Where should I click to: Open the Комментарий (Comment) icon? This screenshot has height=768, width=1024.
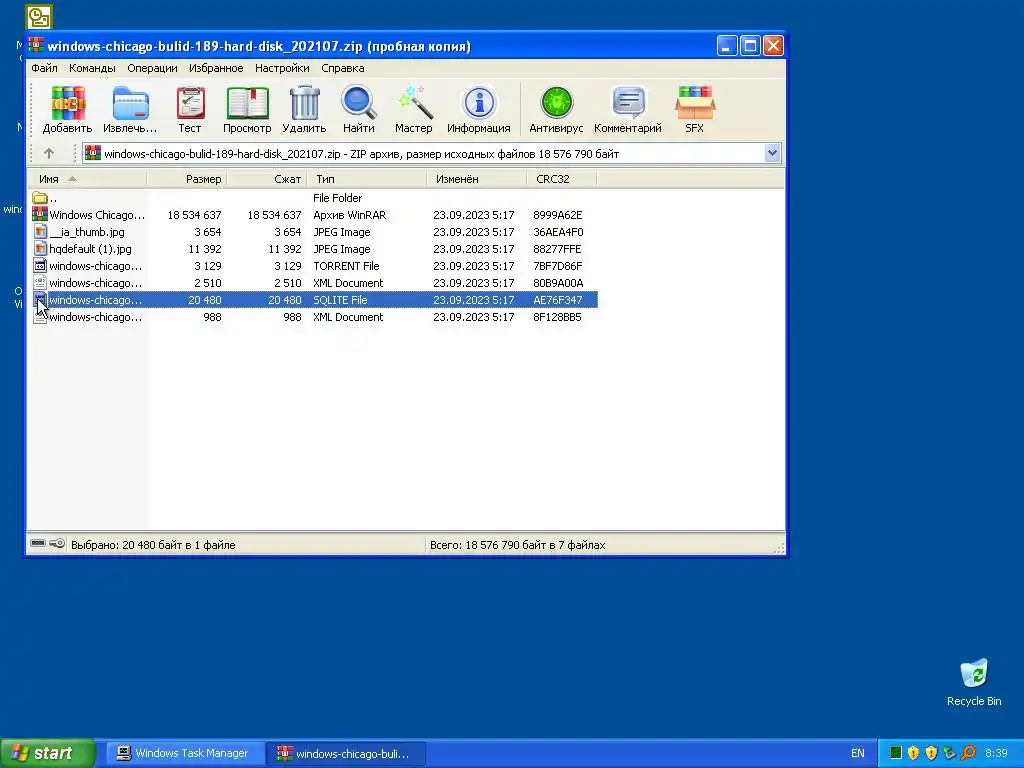tap(628, 103)
